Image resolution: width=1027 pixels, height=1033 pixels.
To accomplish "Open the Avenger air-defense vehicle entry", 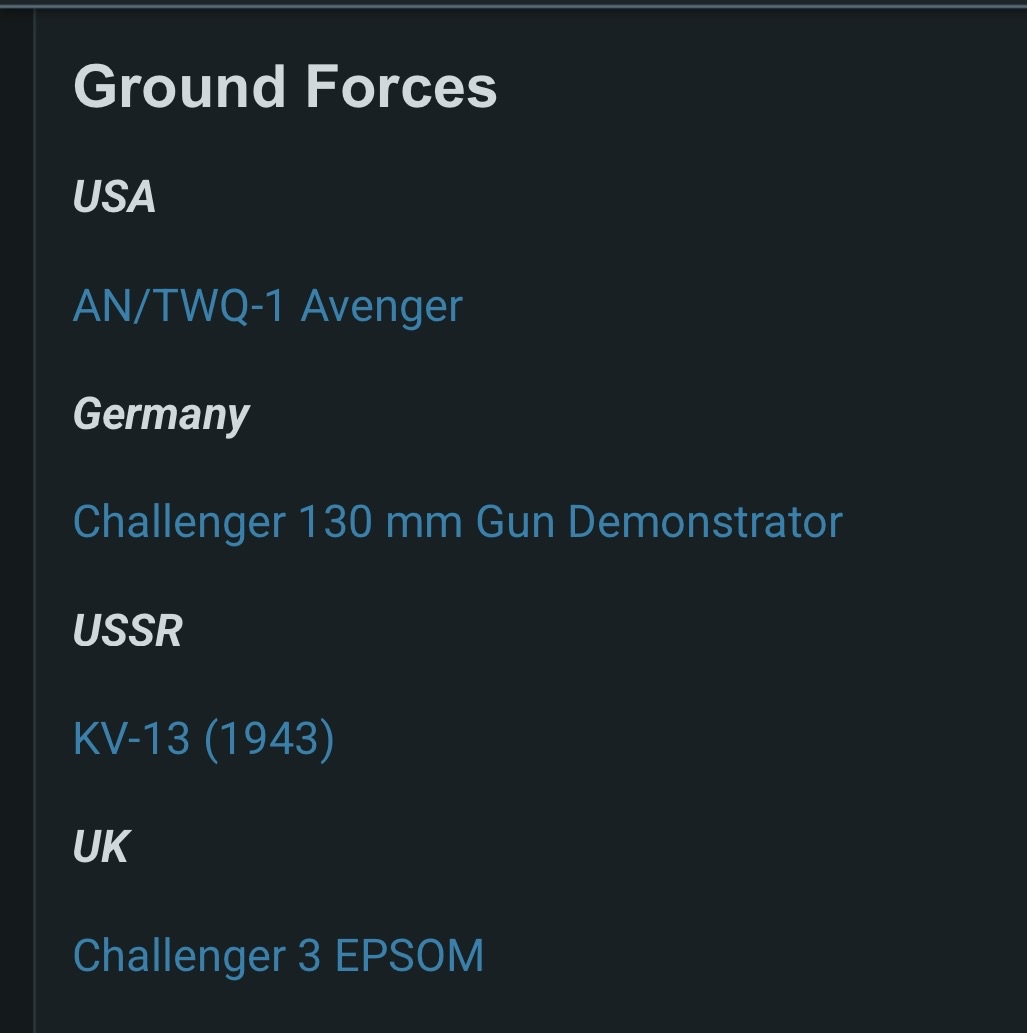I will (267, 306).
